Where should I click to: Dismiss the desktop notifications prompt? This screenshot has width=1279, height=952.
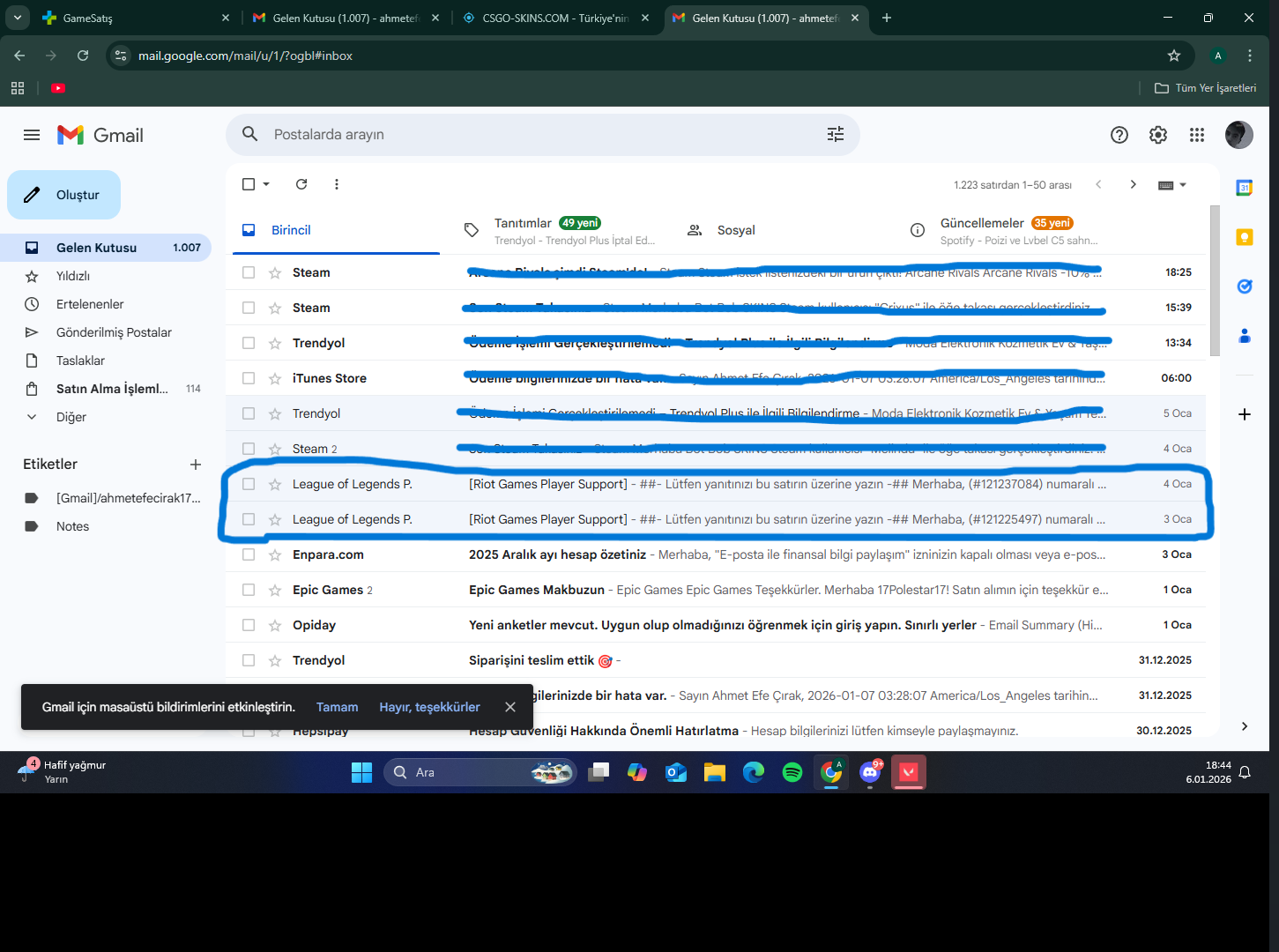pyautogui.click(x=510, y=707)
